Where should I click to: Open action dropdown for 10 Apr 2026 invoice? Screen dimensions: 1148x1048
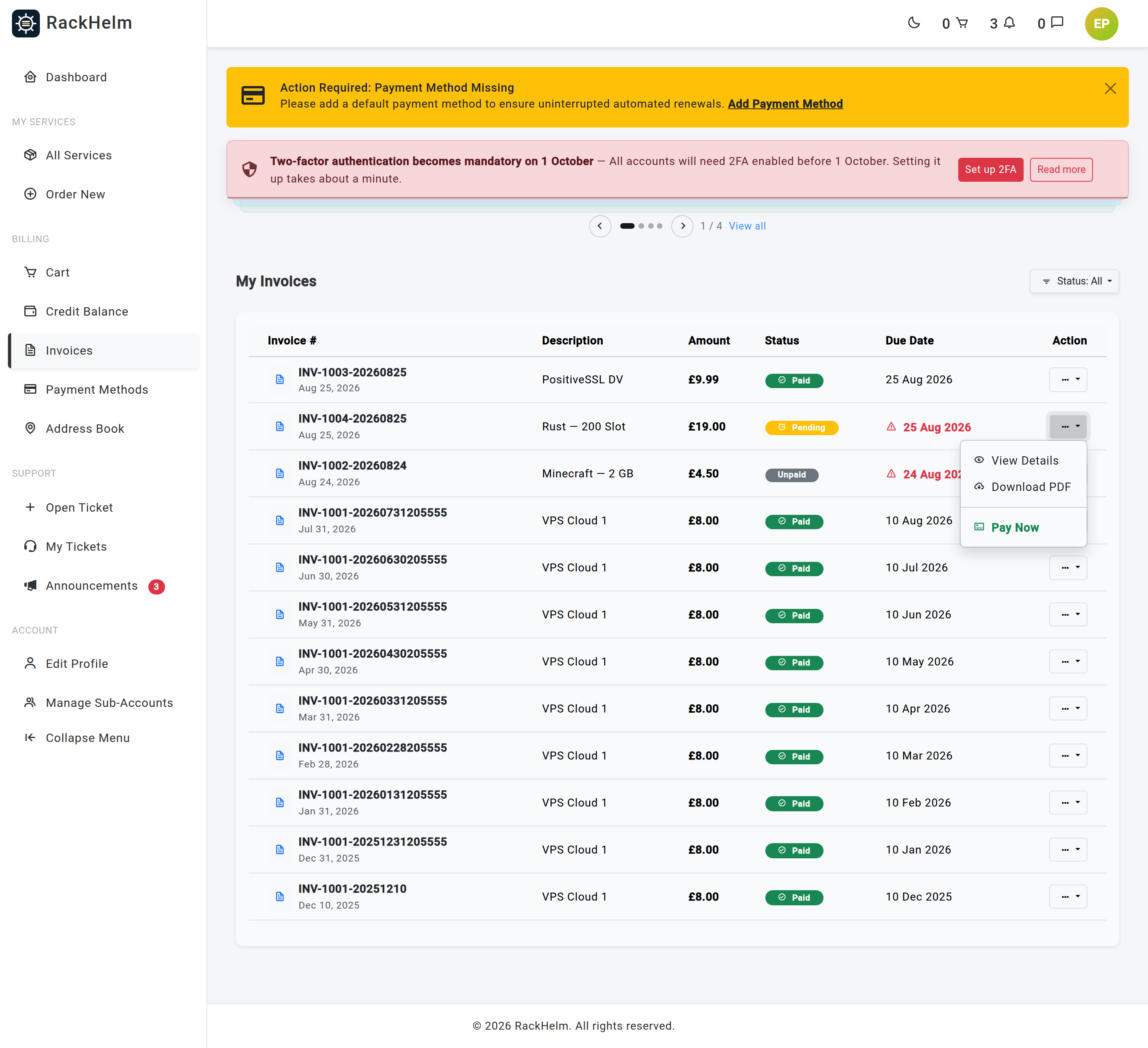tap(1068, 709)
